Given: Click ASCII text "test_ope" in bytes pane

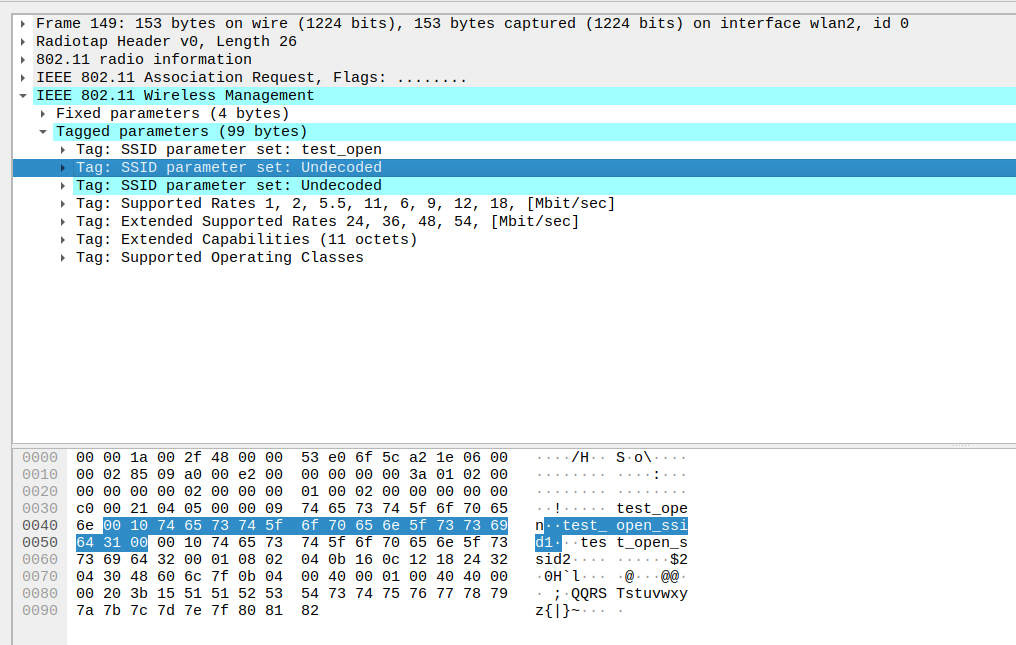Looking at the screenshot, I should 652,507.
